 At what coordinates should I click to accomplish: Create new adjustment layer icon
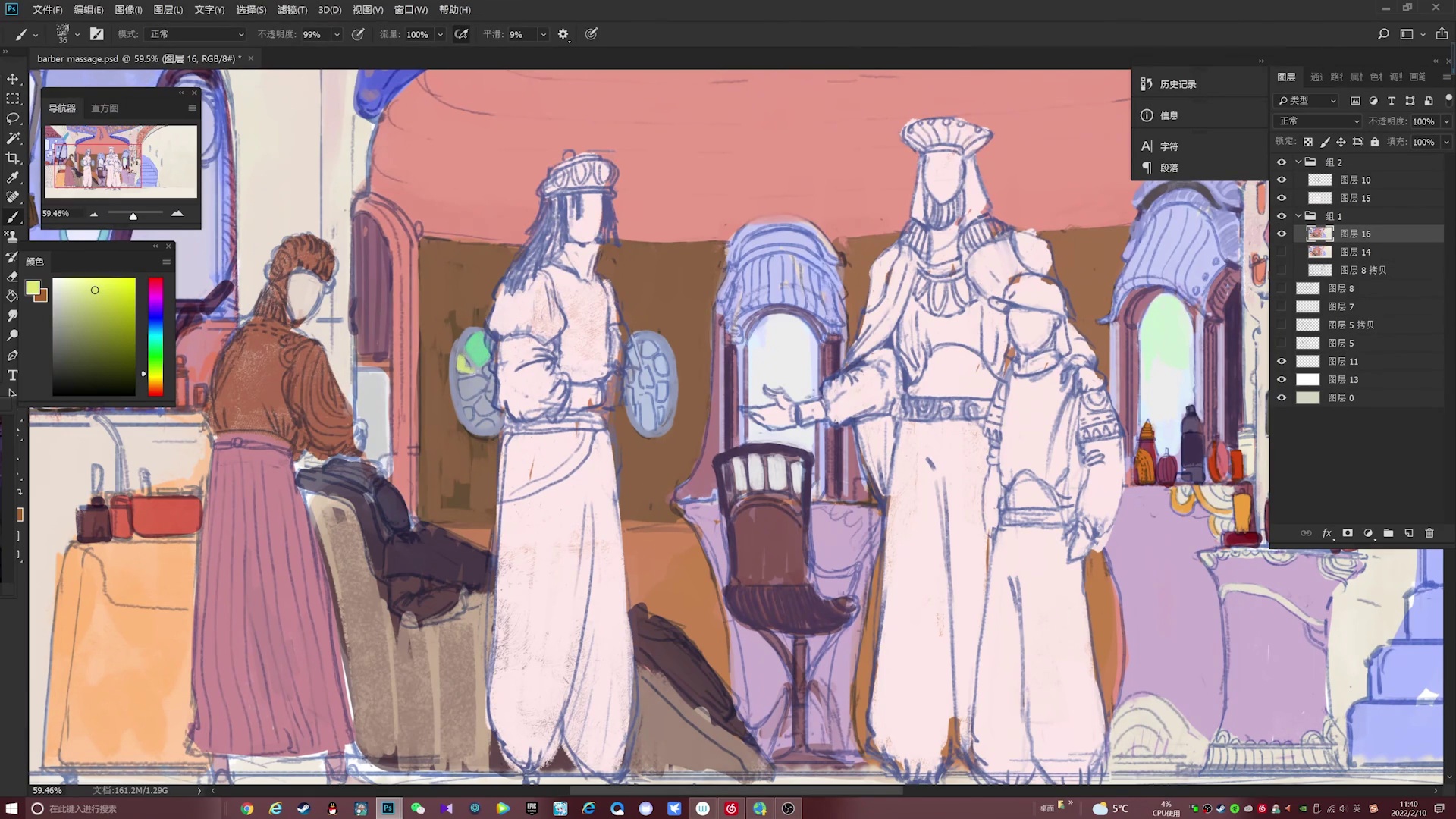click(x=1368, y=533)
